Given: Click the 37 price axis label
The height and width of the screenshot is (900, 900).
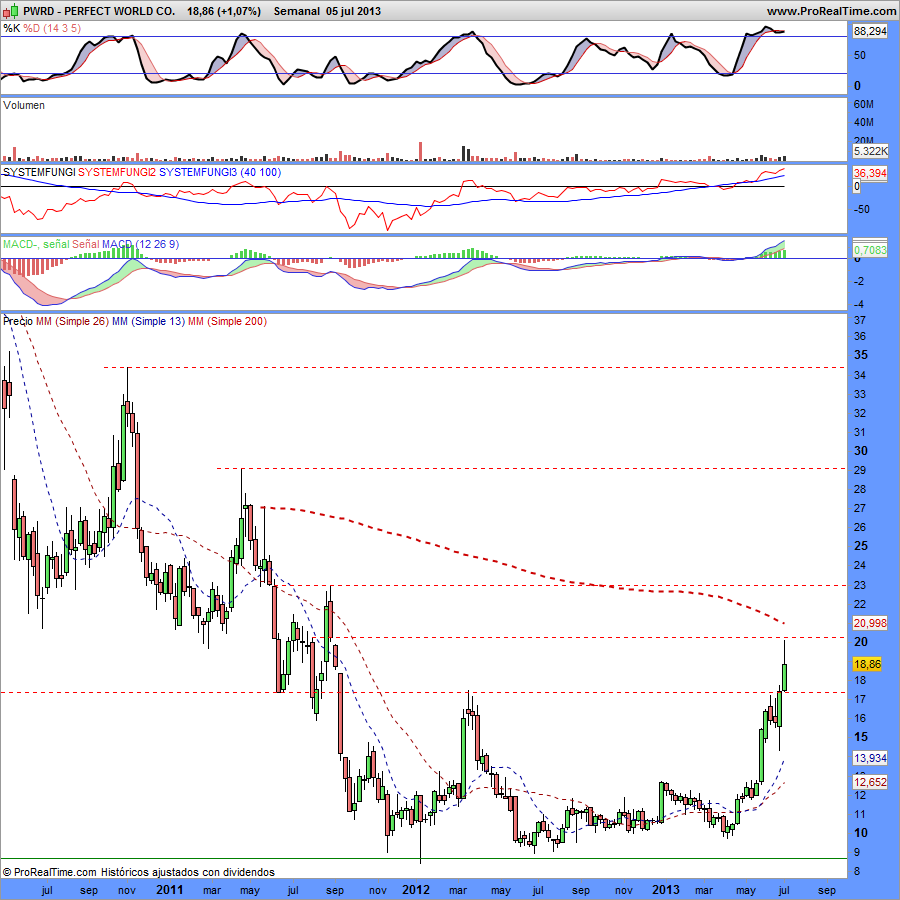Looking at the screenshot, I should pyautogui.click(x=860, y=320).
